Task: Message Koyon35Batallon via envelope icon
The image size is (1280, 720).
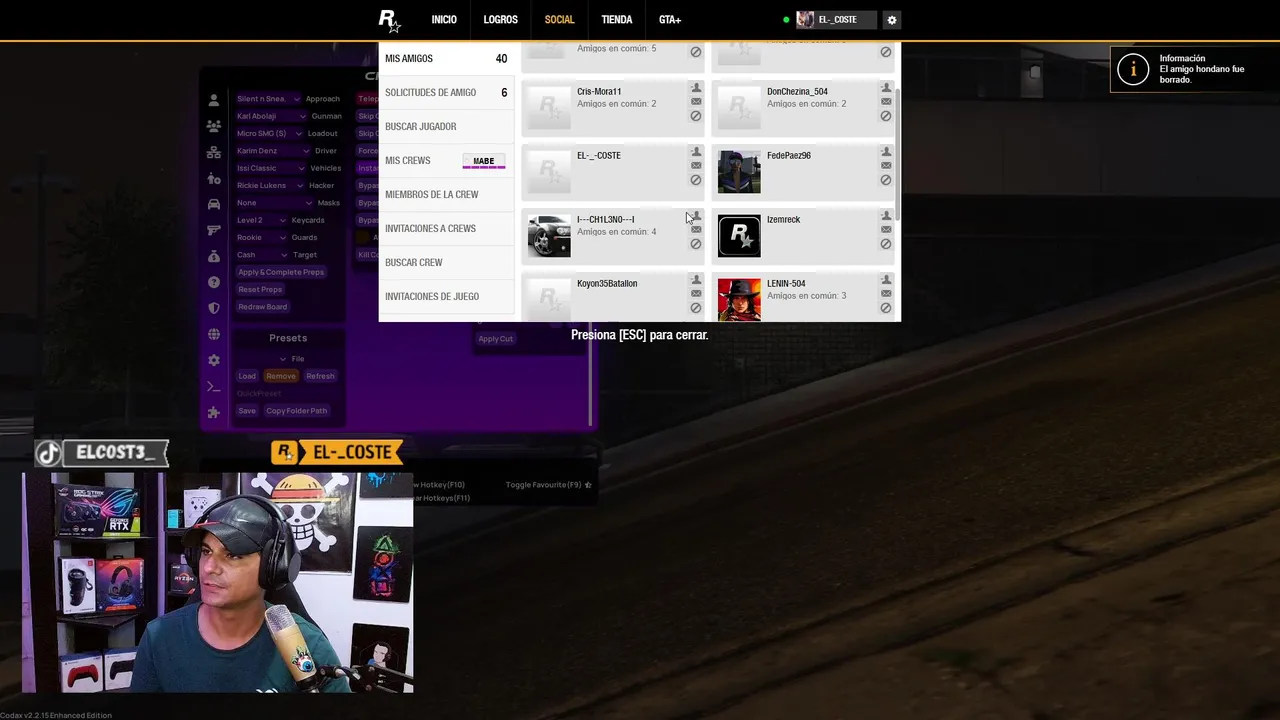Action: click(x=696, y=294)
